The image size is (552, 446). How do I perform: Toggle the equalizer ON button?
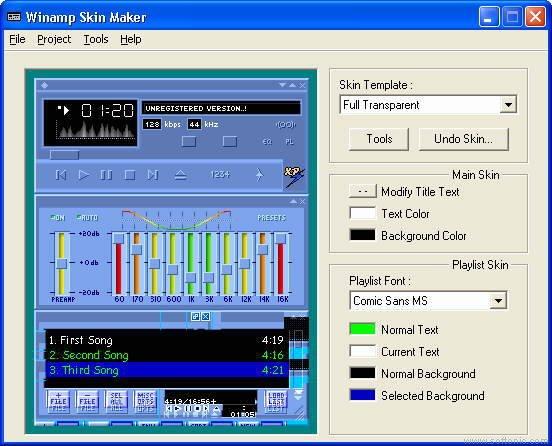[x=58, y=218]
